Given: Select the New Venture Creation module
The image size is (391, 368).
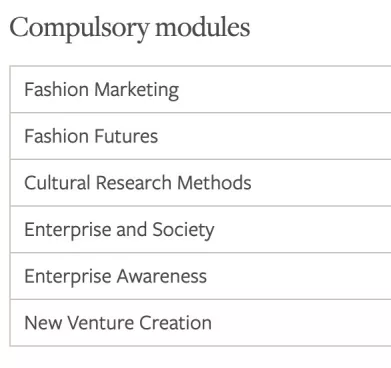Looking at the screenshot, I should pyautogui.click(x=201, y=323).
